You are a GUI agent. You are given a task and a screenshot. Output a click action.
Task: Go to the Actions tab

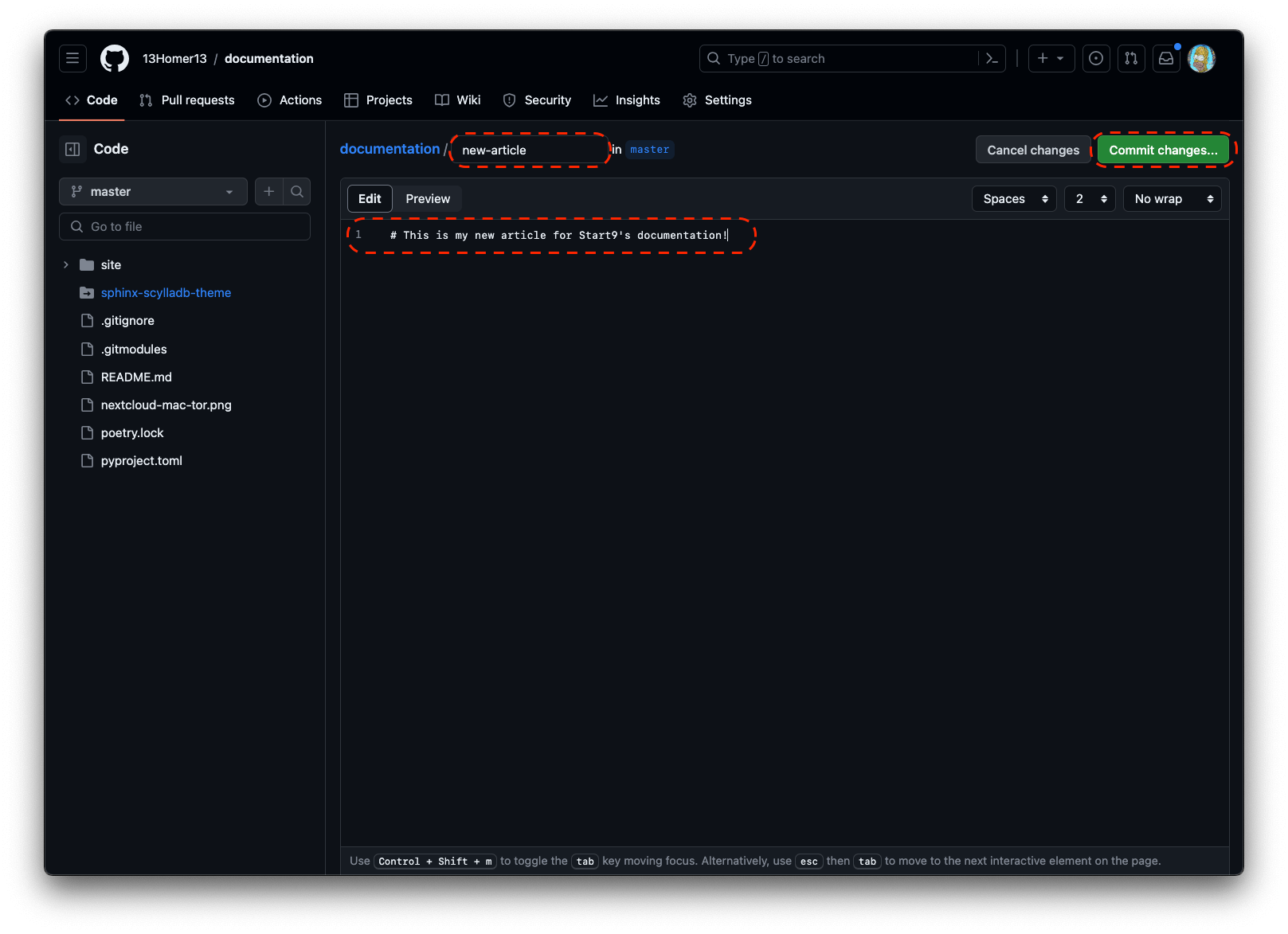(290, 100)
